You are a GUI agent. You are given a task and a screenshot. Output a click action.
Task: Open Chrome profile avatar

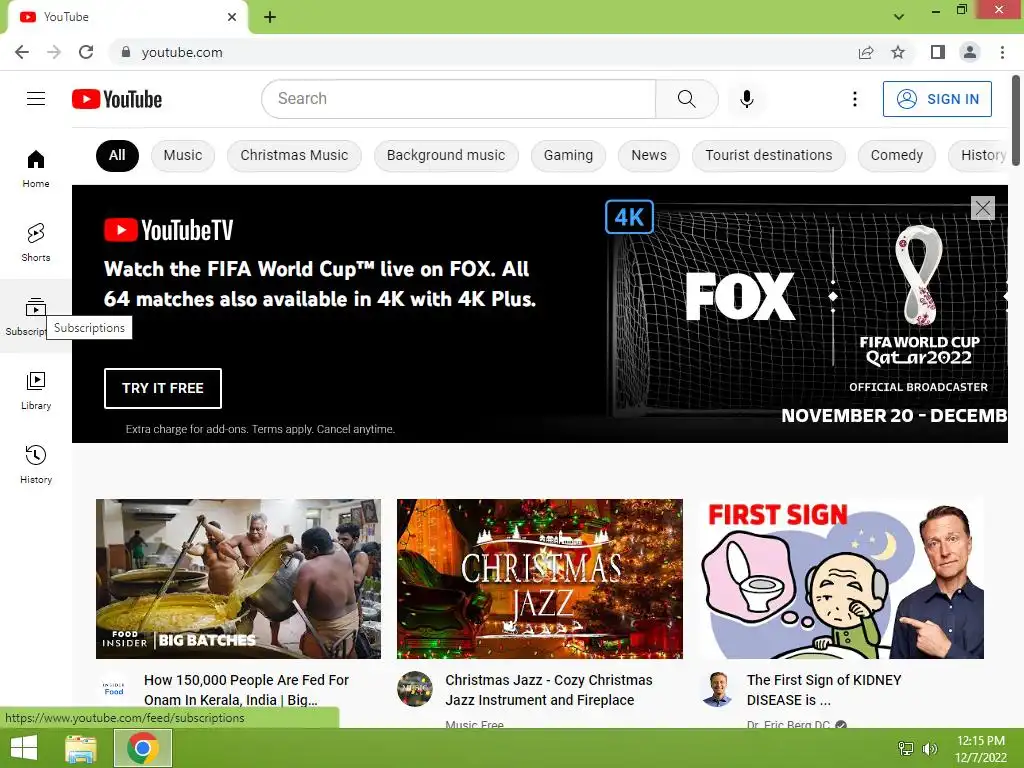coord(970,52)
